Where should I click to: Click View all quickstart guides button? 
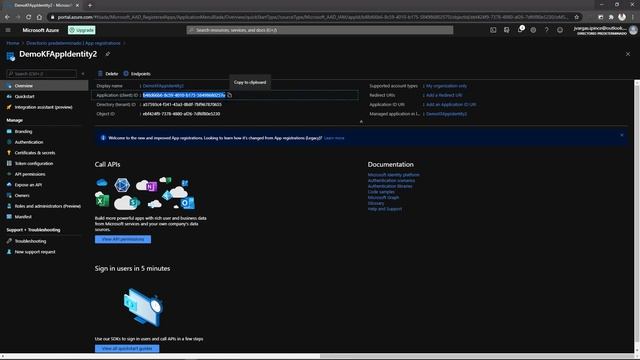[x=127, y=348]
